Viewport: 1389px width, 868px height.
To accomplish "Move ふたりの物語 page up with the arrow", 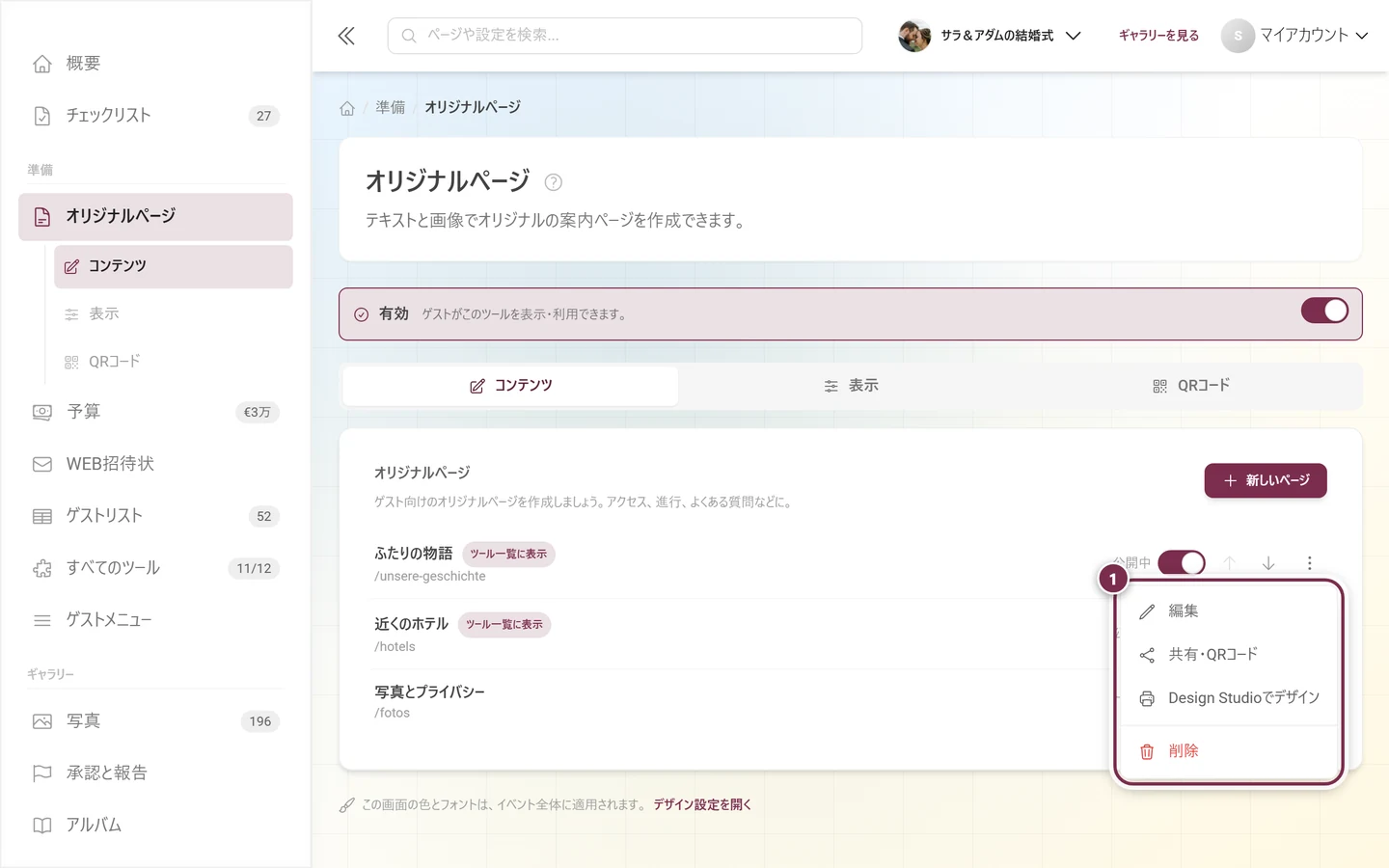I will pos(1230,563).
